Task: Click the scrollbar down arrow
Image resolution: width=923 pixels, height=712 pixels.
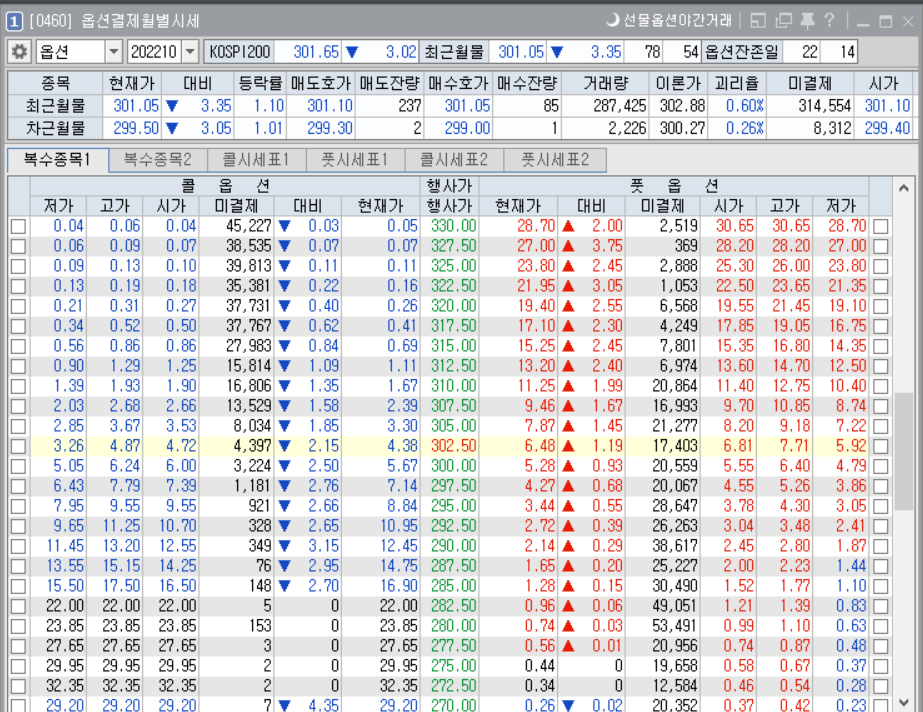Action: click(x=904, y=702)
